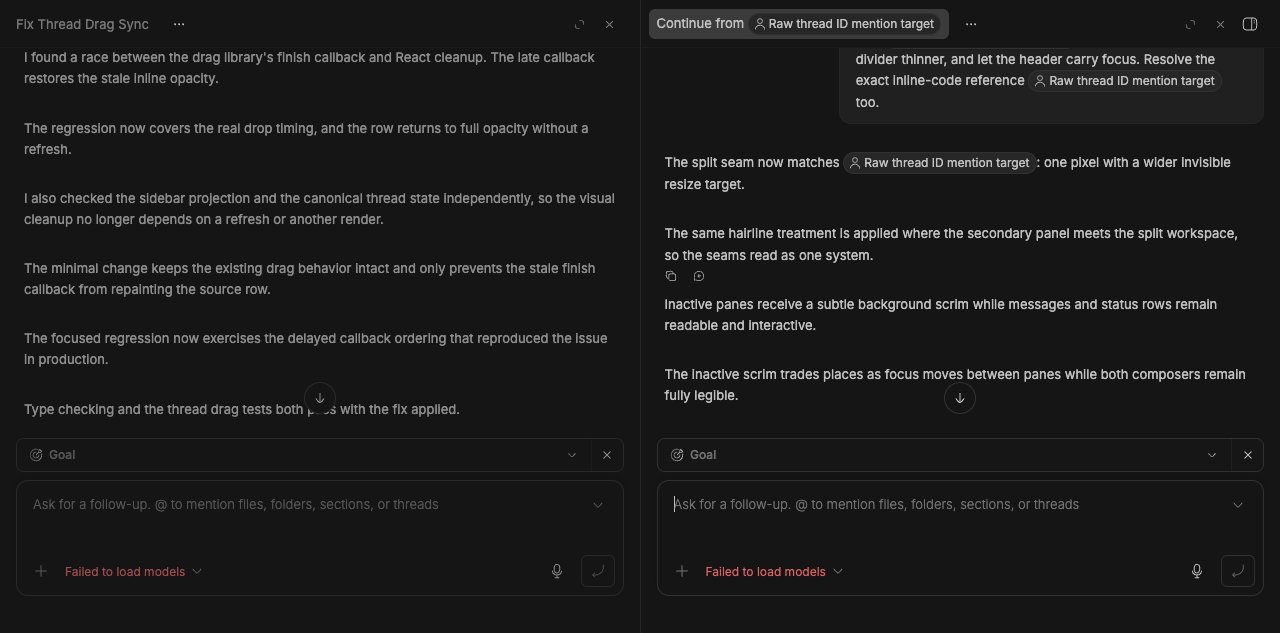Jump to the bottom of the Continue from conversation
The width and height of the screenshot is (1280, 633).
click(960, 398)
